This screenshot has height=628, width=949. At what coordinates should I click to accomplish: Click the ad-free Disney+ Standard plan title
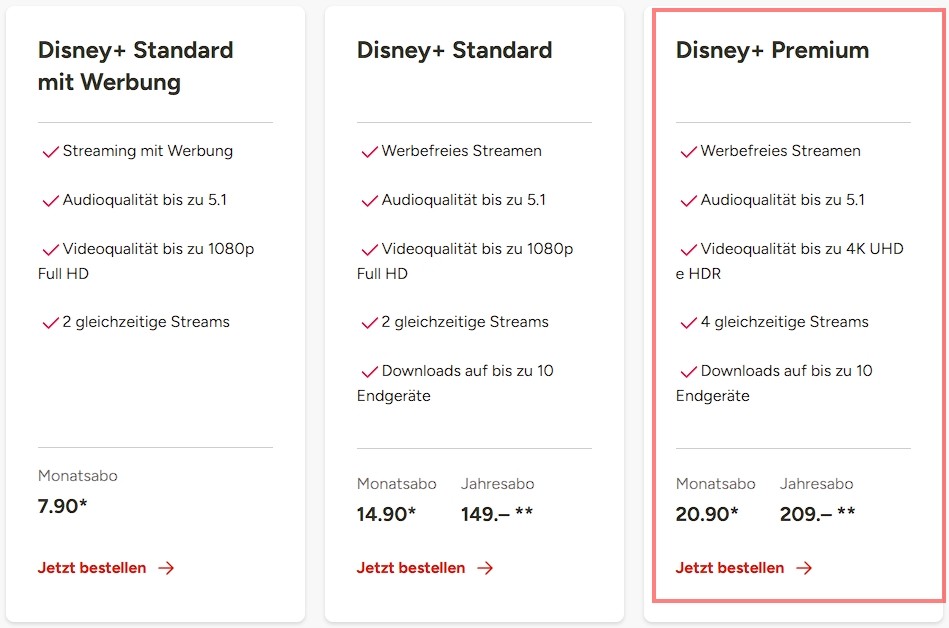tap(454, 50)
